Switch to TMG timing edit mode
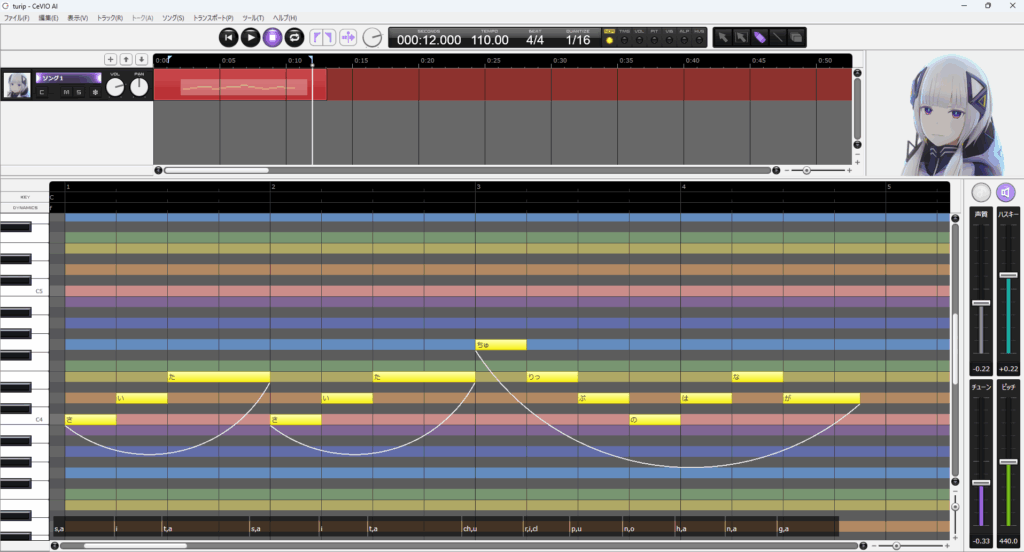 coord(624,37)
